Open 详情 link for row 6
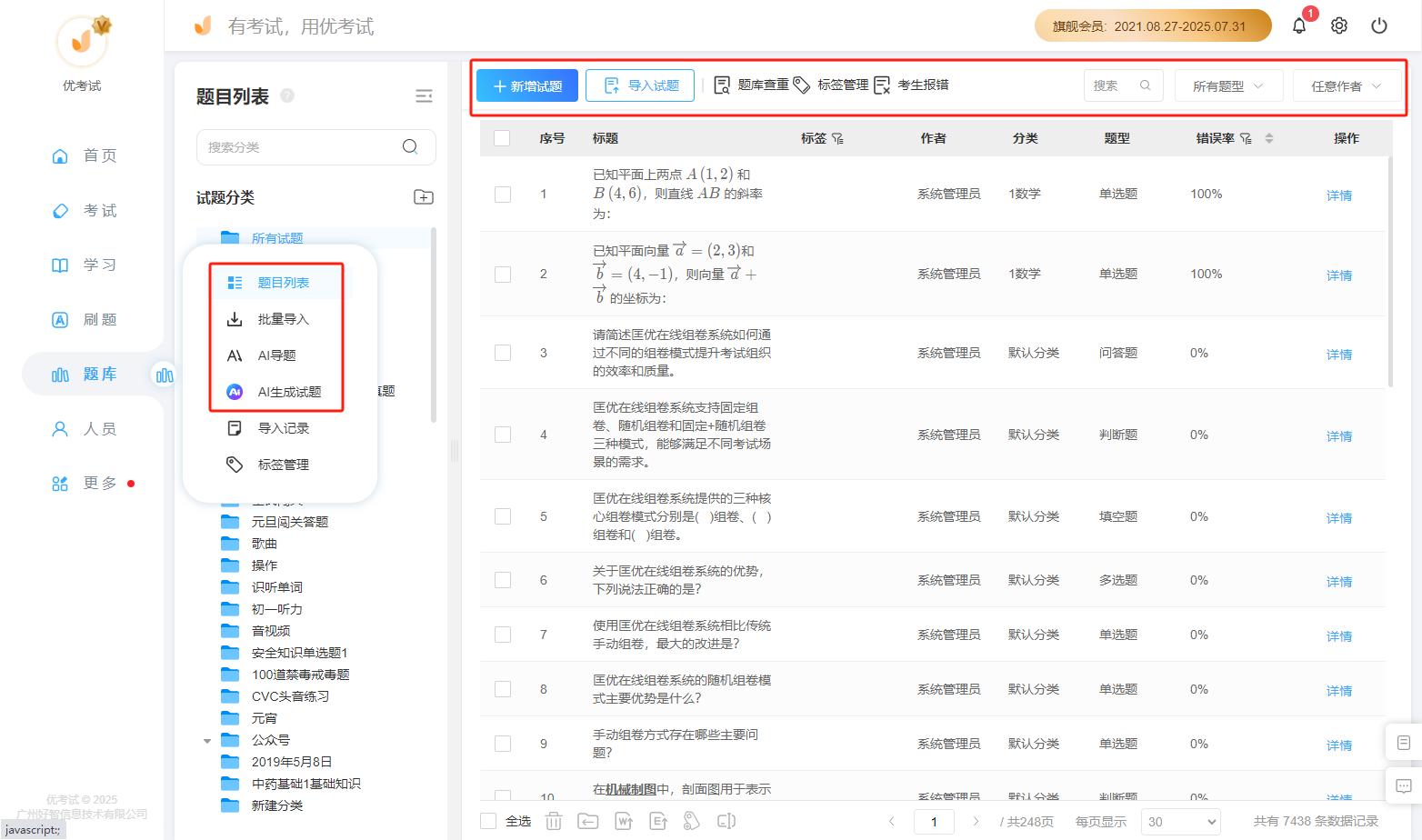The height and width of the screenshot is (840, 1422). click(x=1339, y=582)
